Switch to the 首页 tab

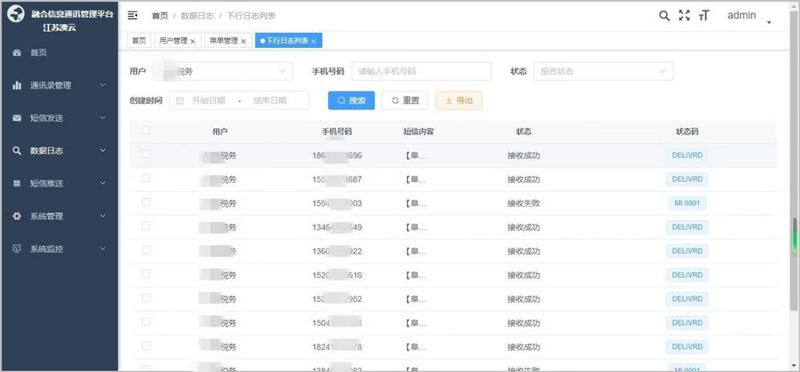(x=139, y=41)
